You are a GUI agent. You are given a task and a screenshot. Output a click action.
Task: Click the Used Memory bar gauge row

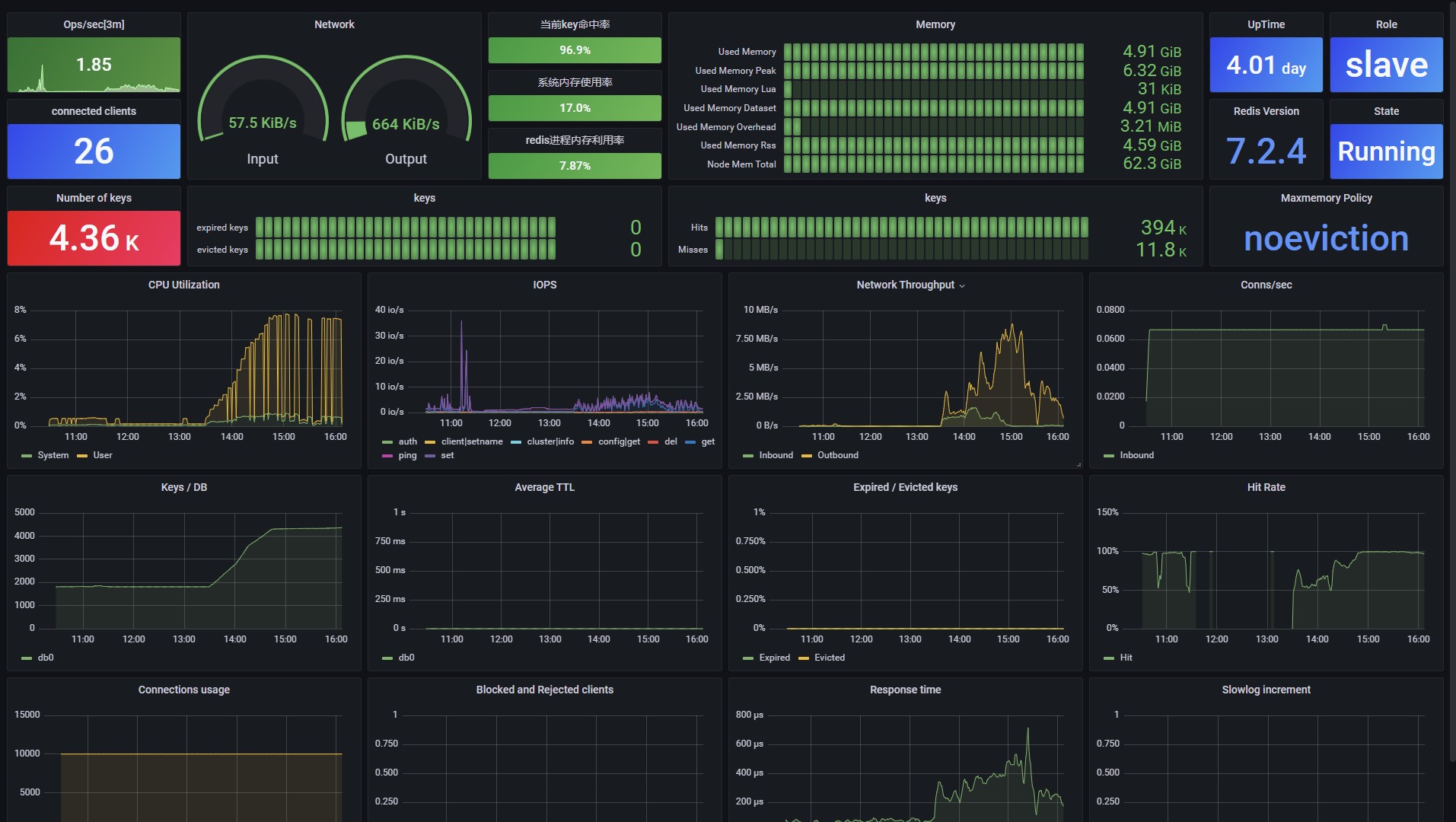(934, 52)
